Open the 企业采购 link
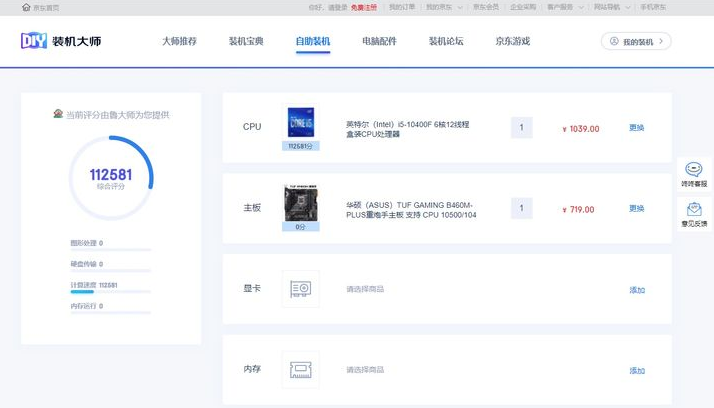714x408 pixels. [x=523, y=7]
